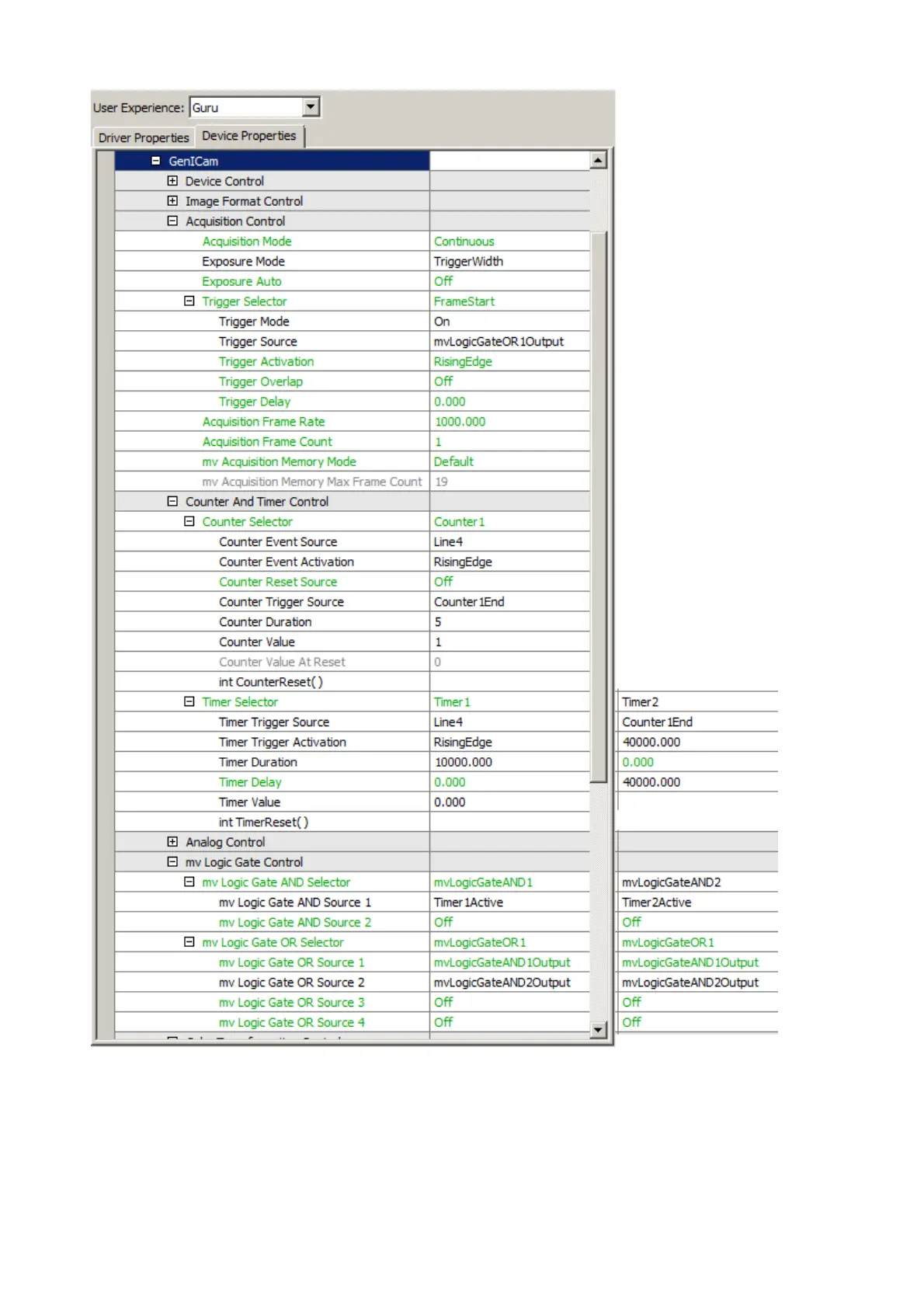Select the Timer Trigger Activation property
The height and width of the screenshot is (1308, 924).
[283, 743]
